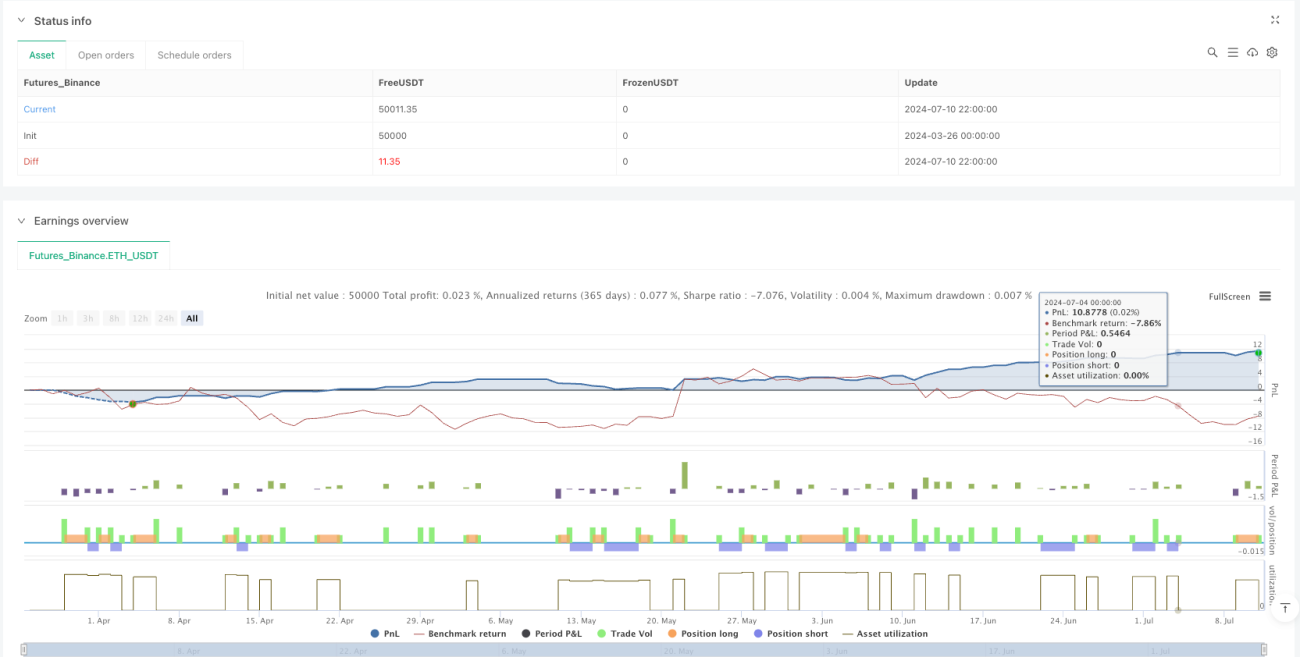Click the search icon in Status info
Image resolution: width=1300 pixels, height=657 pixels.
click(1212, 52)
